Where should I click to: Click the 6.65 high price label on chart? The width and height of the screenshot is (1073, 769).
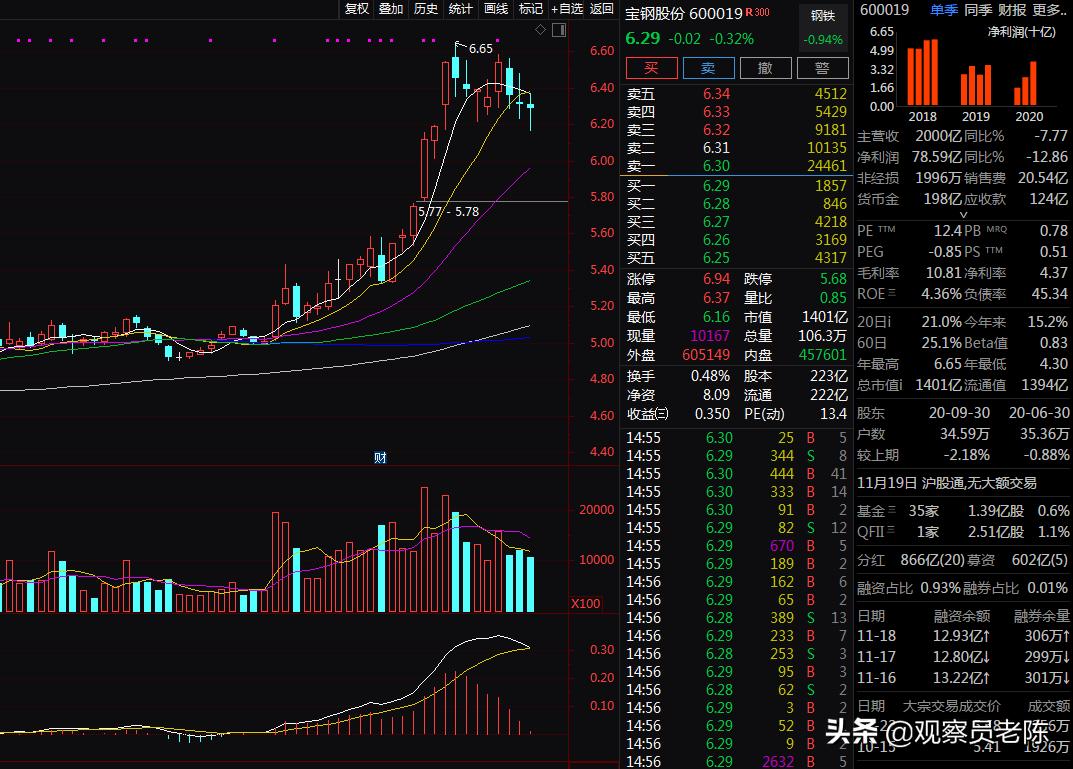pos(480,49)
